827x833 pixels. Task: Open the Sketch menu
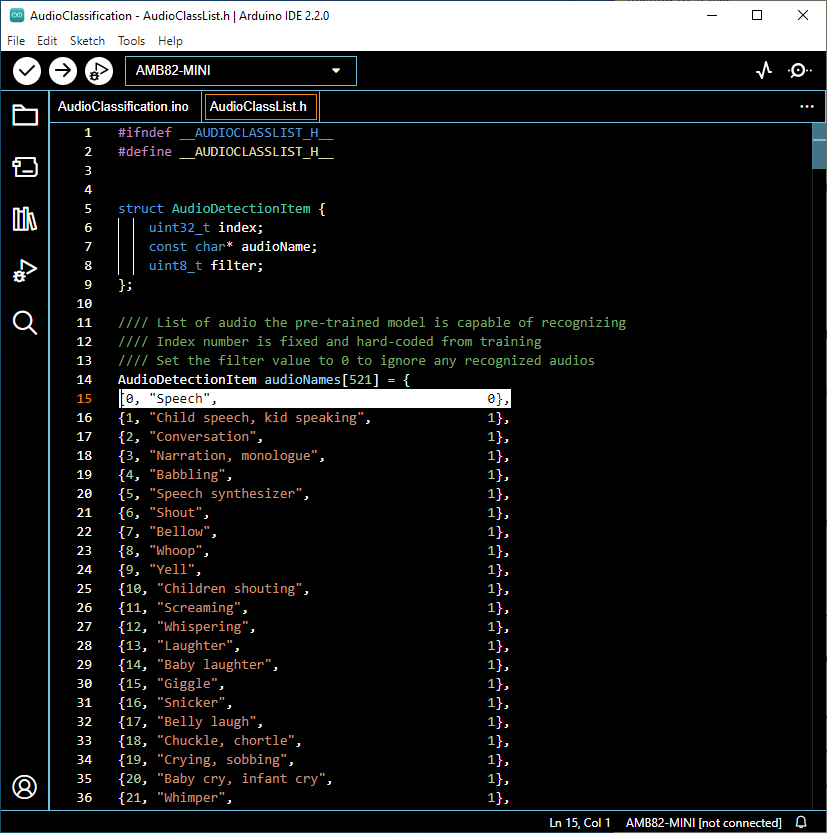point(87,41)
